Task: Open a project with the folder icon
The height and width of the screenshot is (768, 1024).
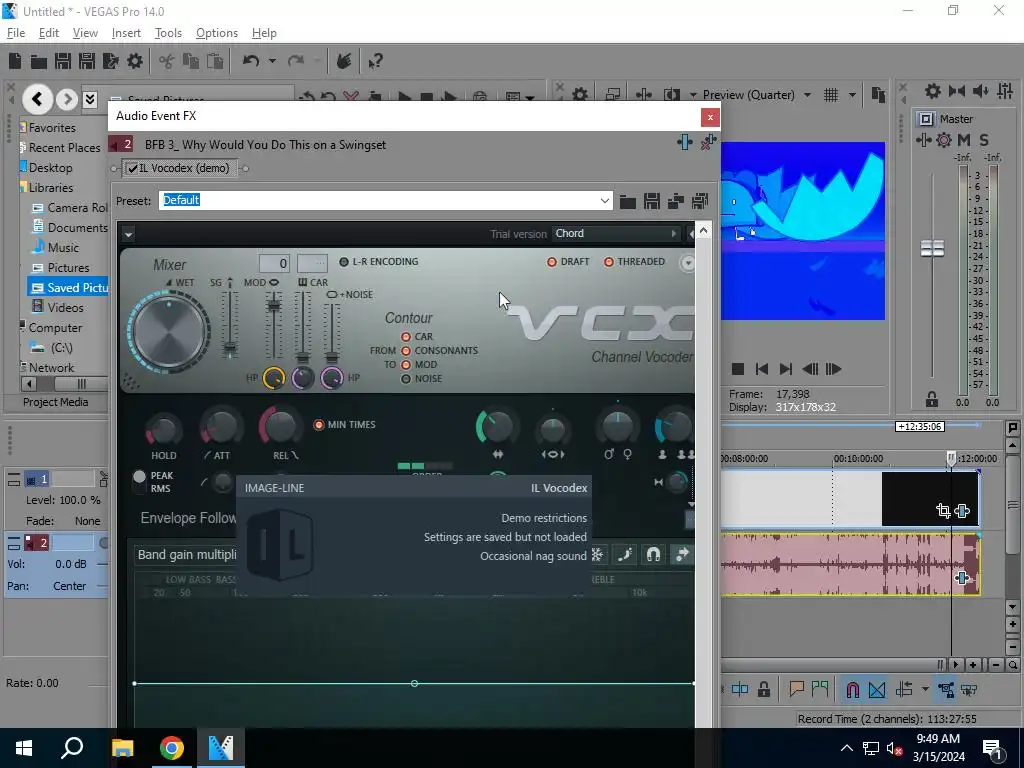Action: click(x=39, y=61)
